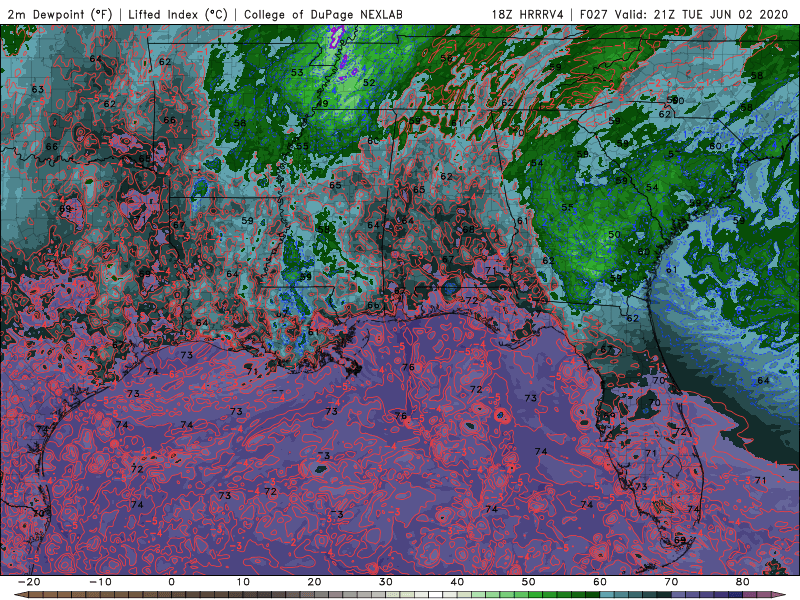Click the "50" color bar label
The height and width of the screenshot is (600, 800).
[x=529, y=582]
